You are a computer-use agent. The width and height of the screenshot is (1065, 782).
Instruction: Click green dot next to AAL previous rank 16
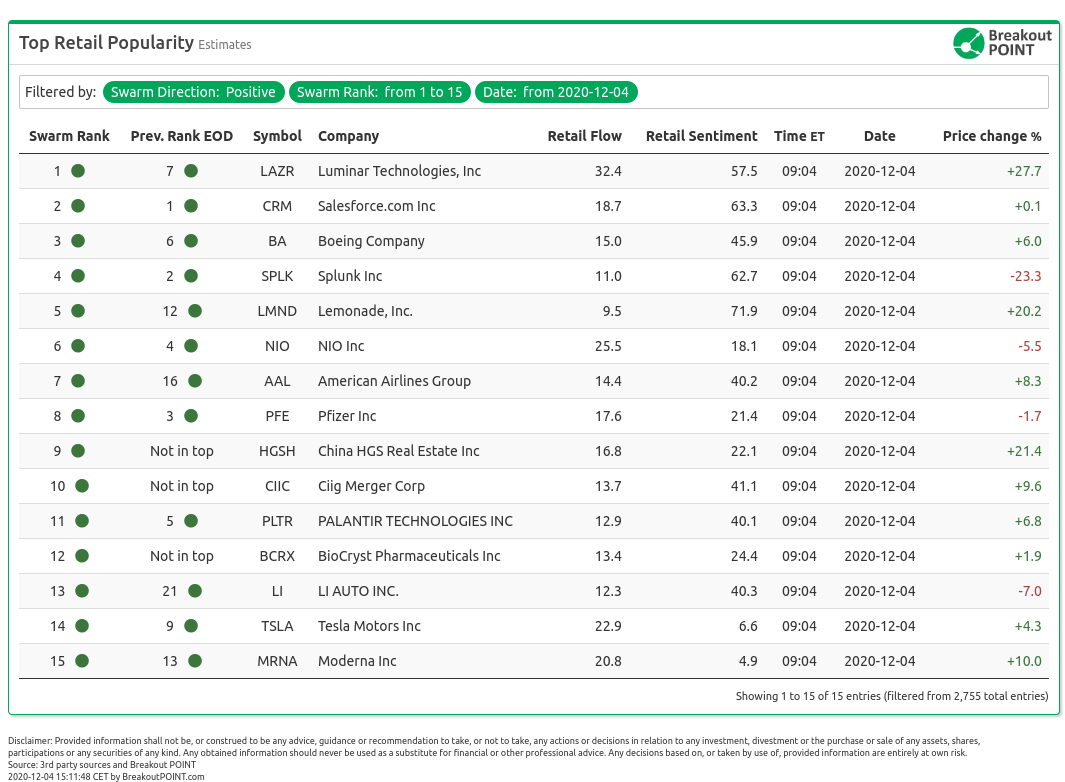pos(195,381)
